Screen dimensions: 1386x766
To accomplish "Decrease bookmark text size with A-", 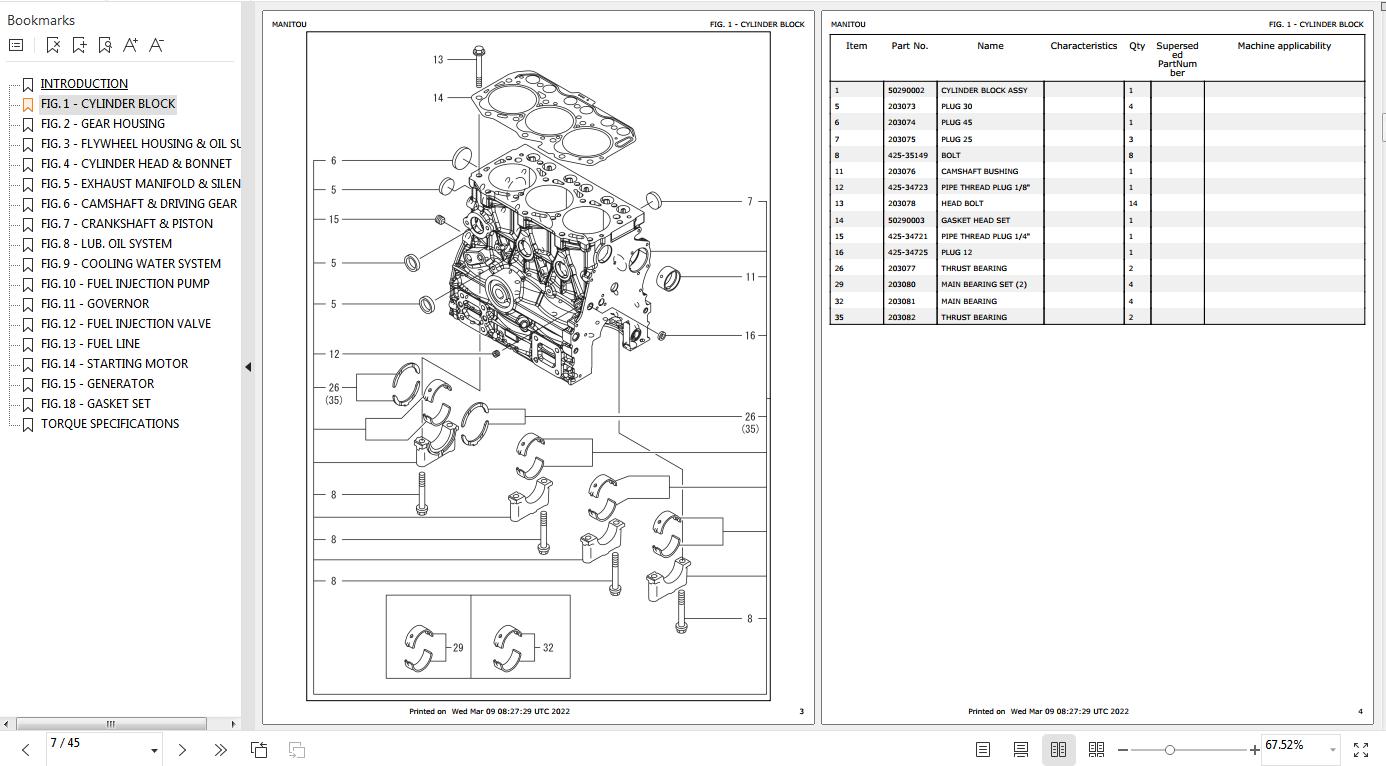I will point(156,45).
